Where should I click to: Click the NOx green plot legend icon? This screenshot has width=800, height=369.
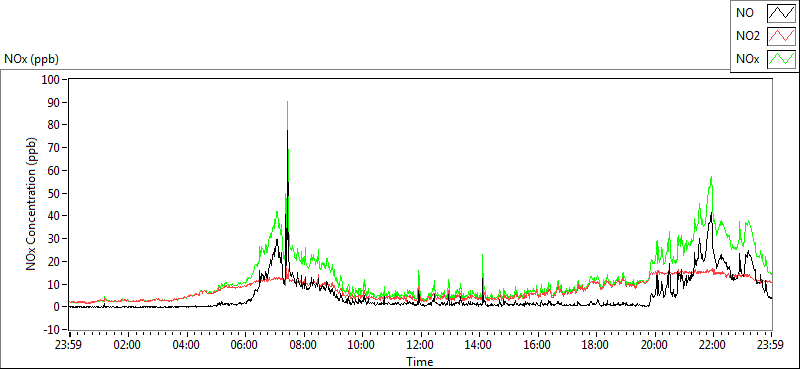782,59
